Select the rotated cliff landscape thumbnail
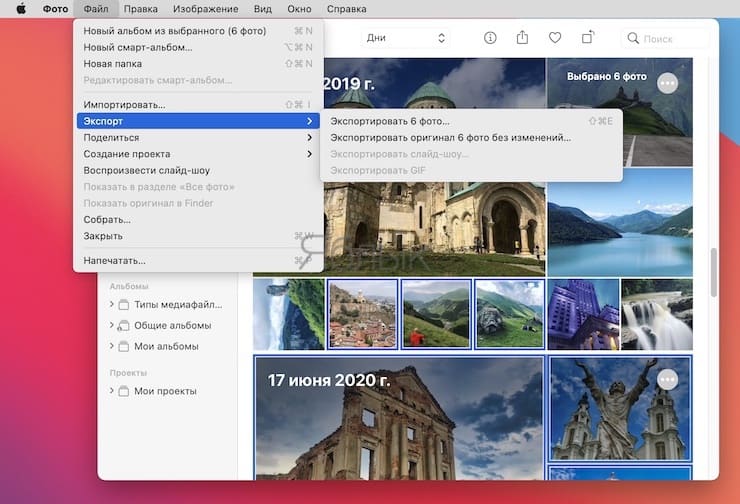Viewport: 740px width, 504px height. tap(289, 314)
